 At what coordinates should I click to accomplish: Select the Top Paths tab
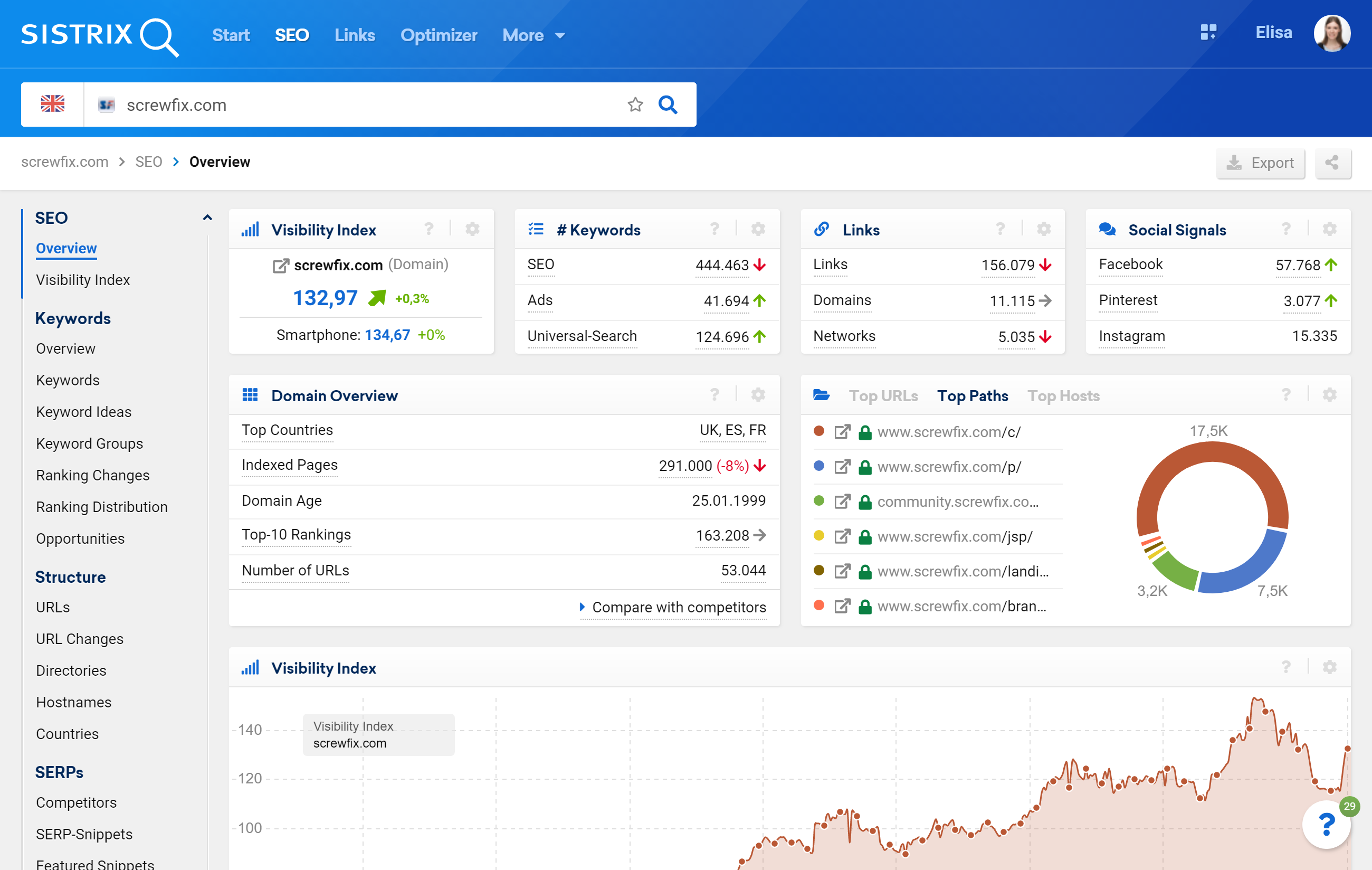click(973, 395)
